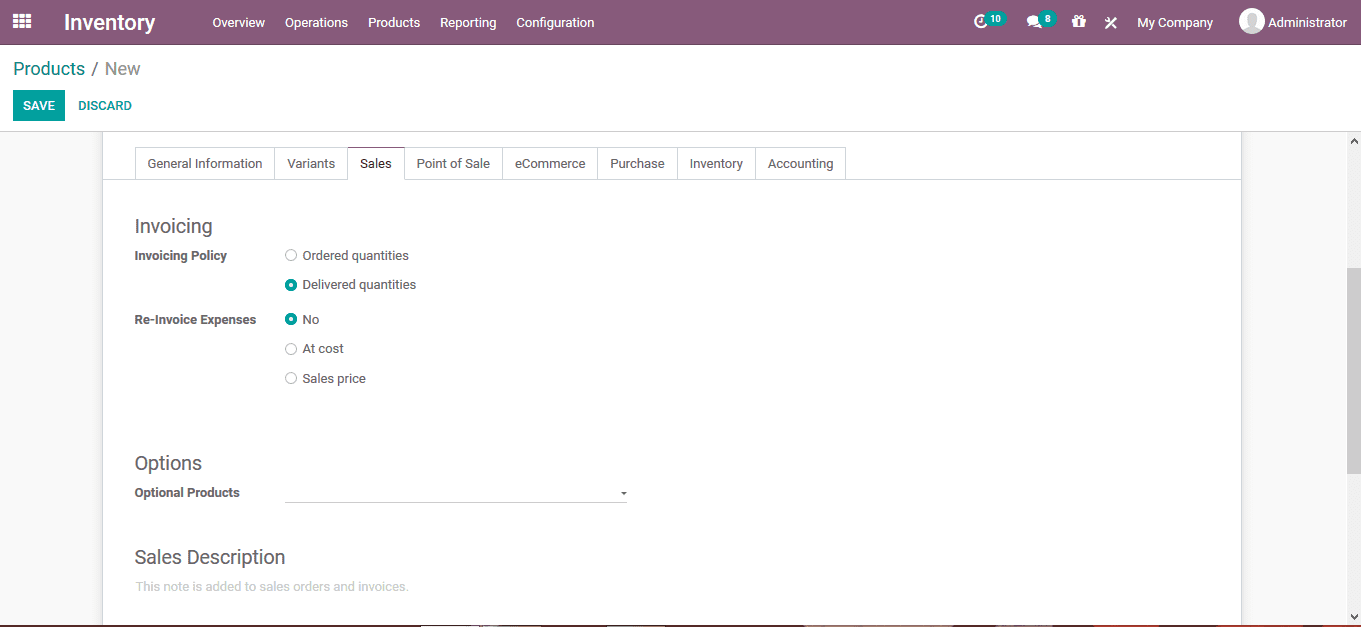Click inside the Optional Products field
This screenshot has height=627, width=1361.
(450, 492)
